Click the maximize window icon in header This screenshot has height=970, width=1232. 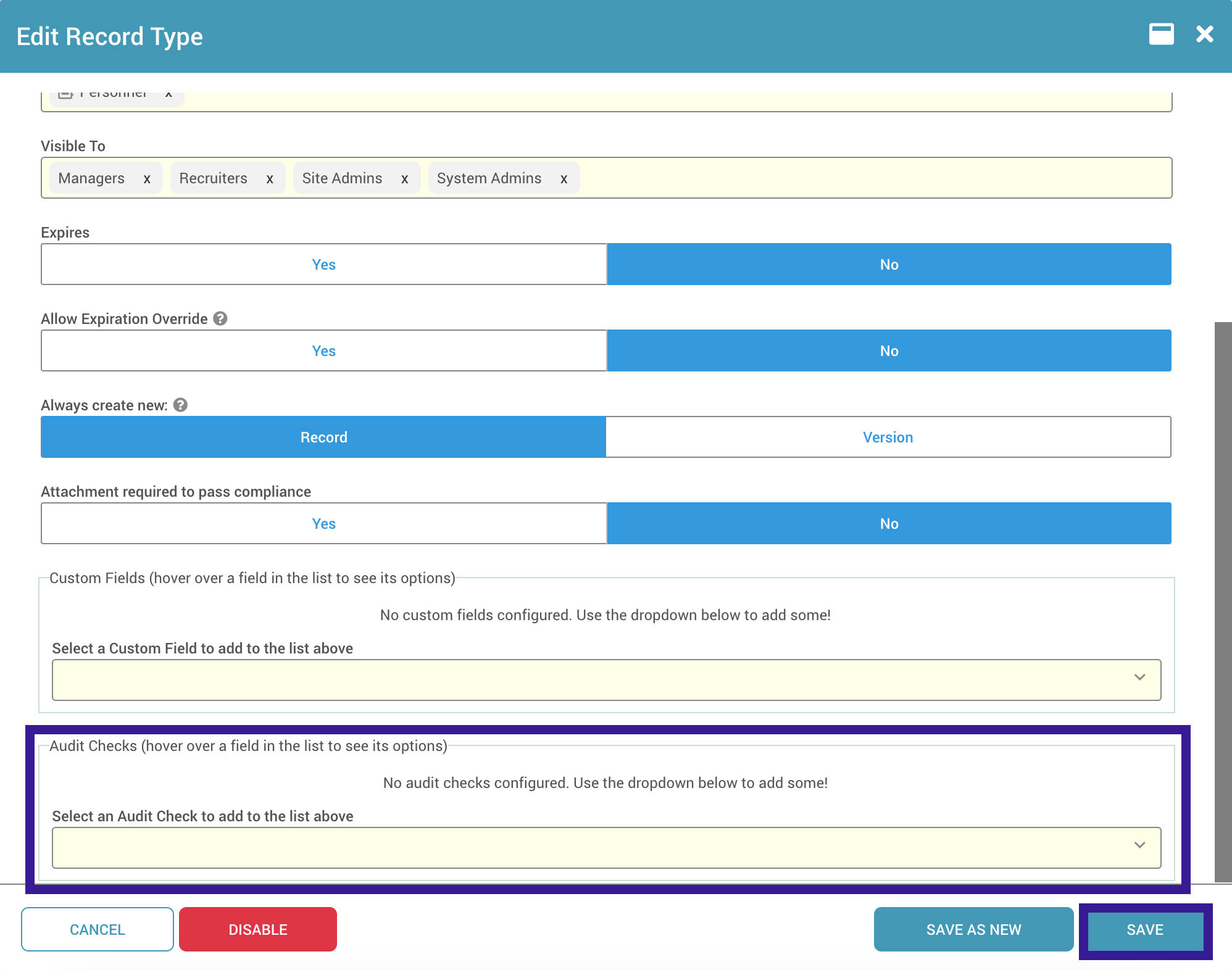tap(1161, 35)
